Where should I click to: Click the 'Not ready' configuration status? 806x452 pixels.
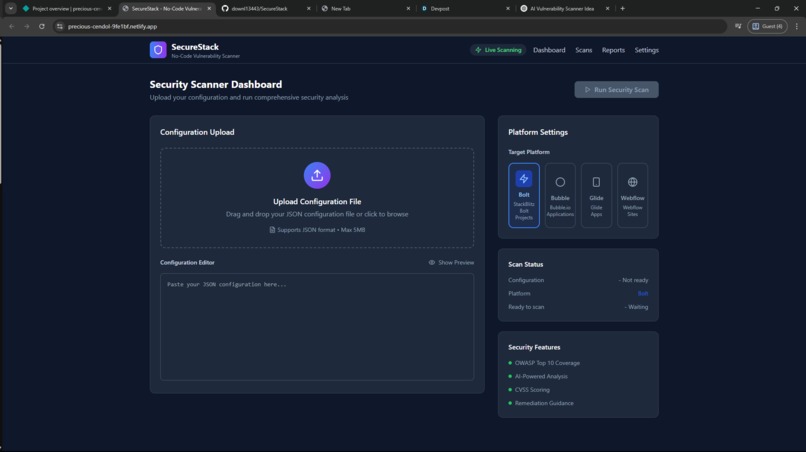pyautogui.click(x=633, y=280)
